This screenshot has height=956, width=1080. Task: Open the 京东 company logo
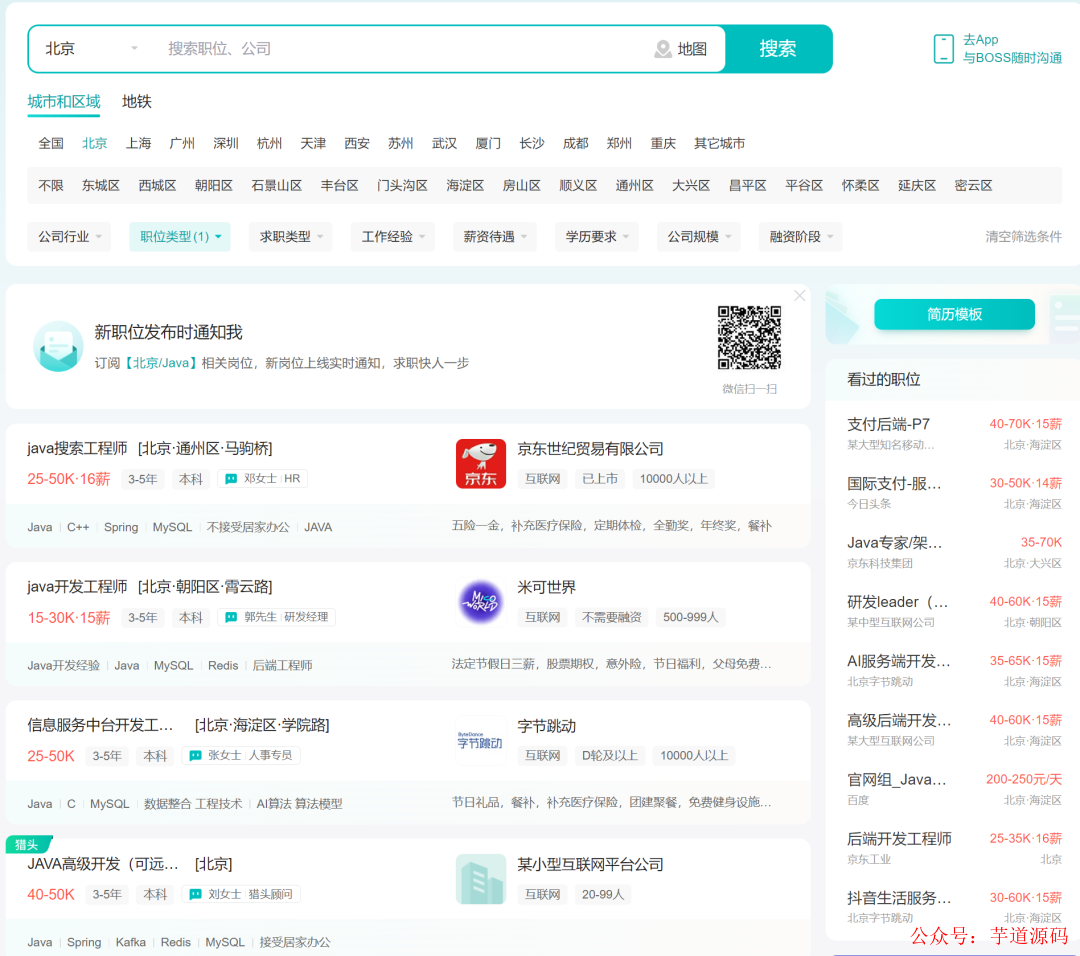pyautogui.click(x=481, y=464)
